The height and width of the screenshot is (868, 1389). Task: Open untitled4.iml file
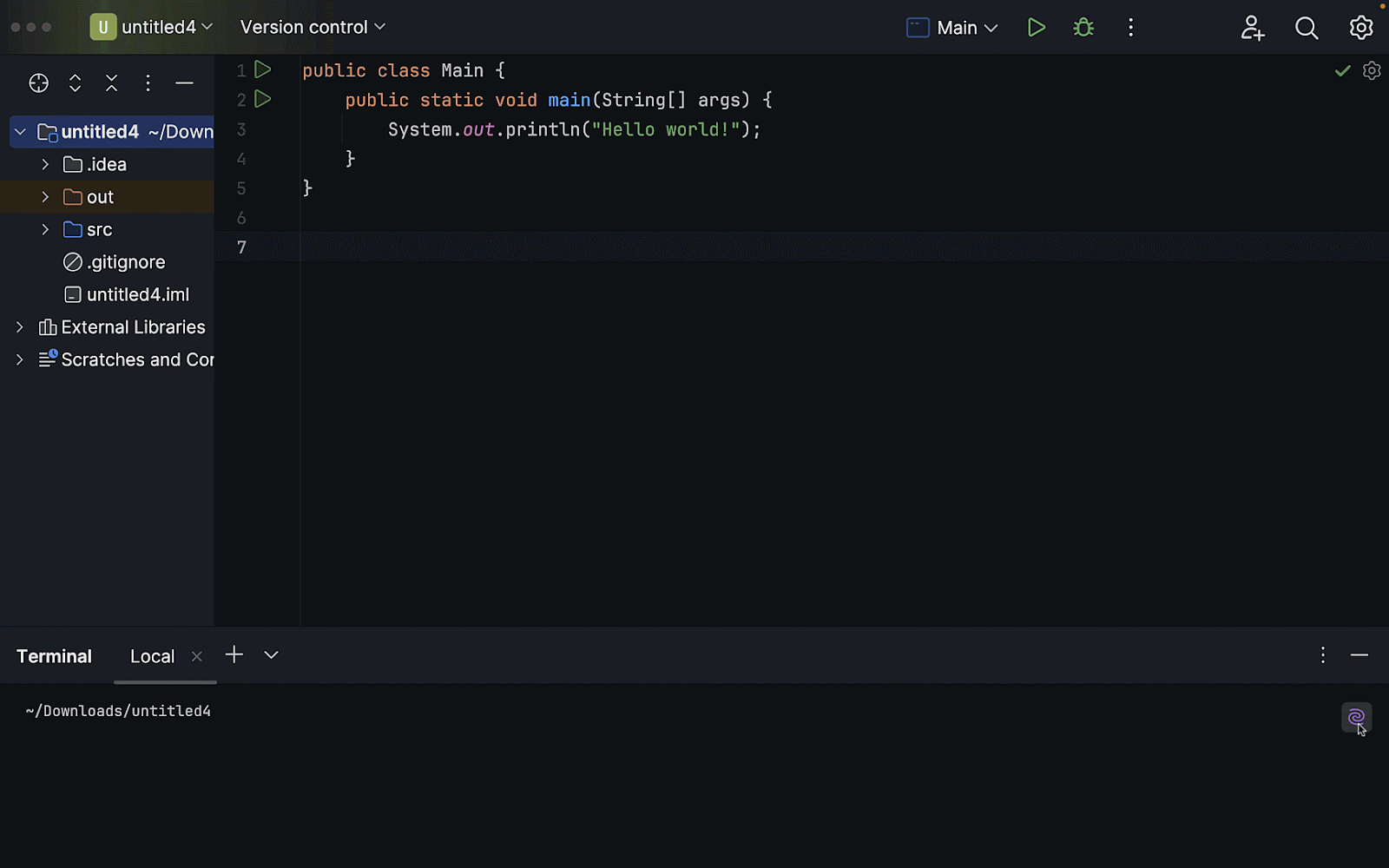coord(127,294)
